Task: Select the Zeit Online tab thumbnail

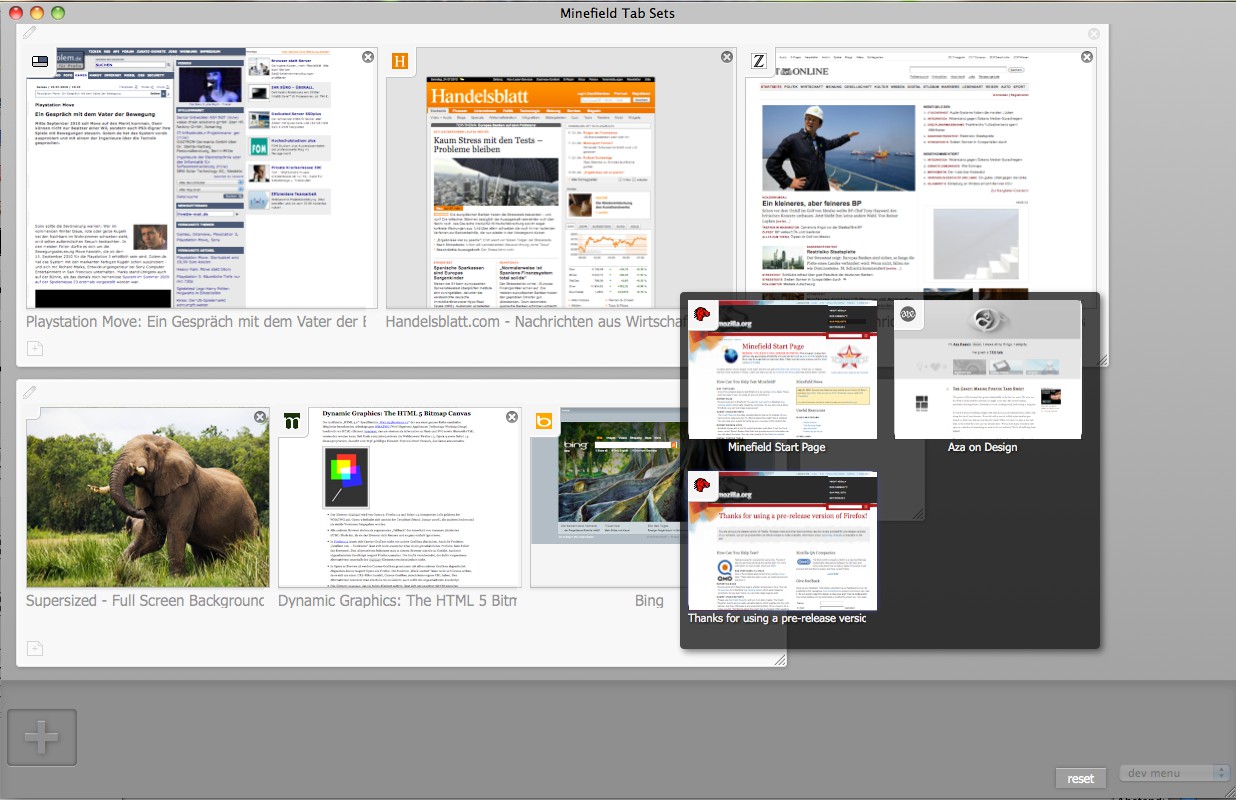Action: (x=920, y=180)
